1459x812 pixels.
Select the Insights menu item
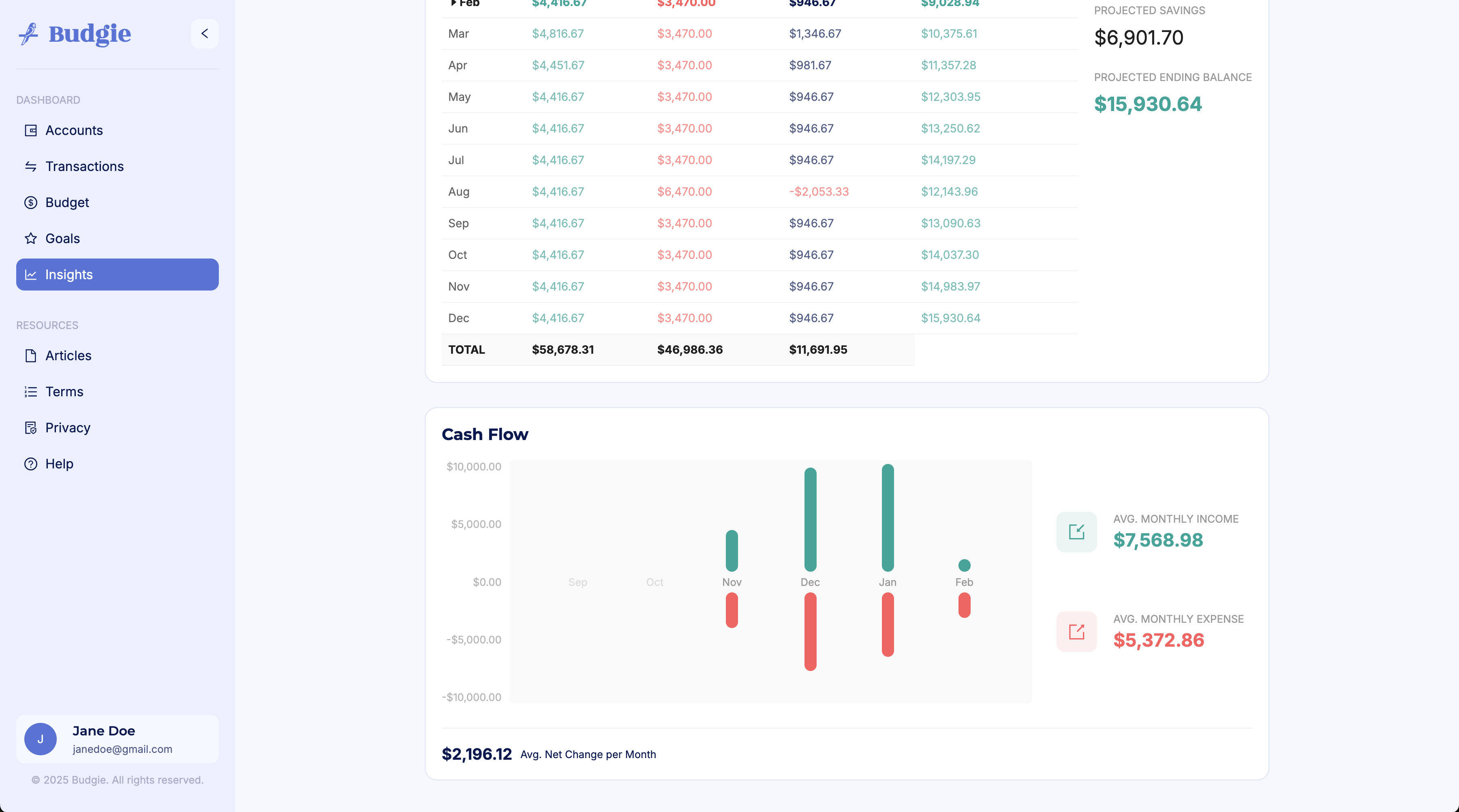click(117, 275)
